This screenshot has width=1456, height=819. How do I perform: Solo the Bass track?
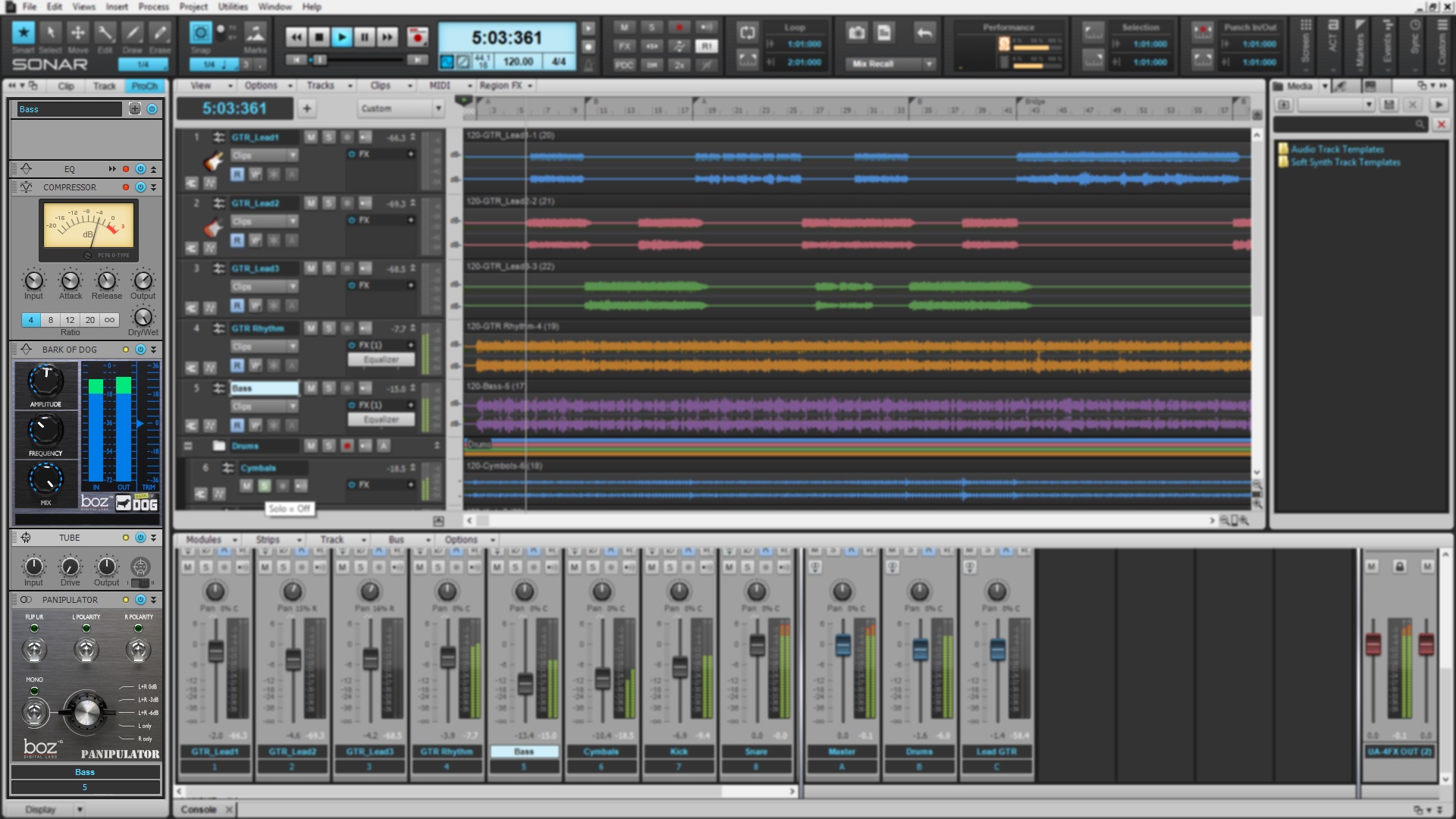[328, 388]
